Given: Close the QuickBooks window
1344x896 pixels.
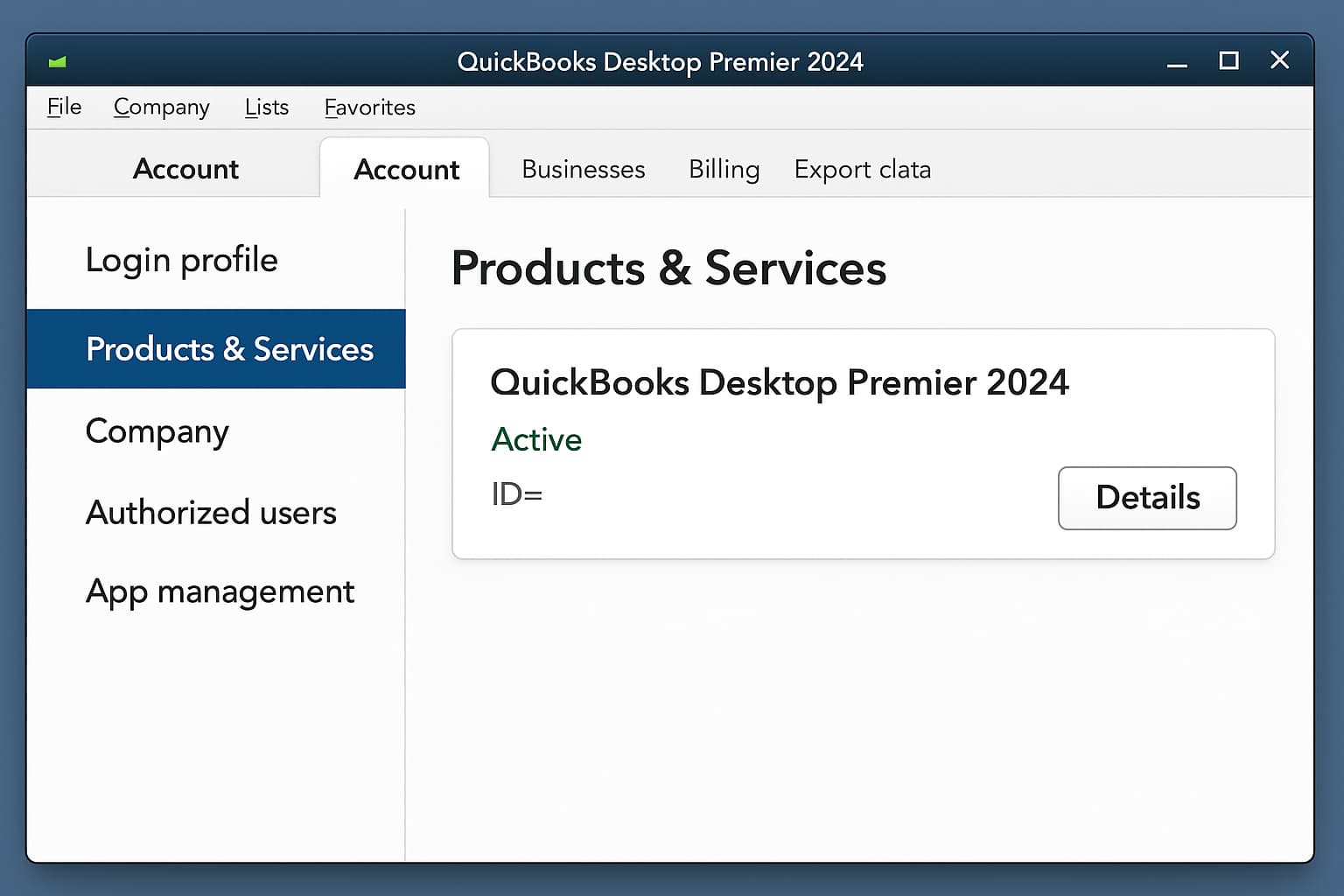Looking at the screenshot, I should [x=1279, y=60].
